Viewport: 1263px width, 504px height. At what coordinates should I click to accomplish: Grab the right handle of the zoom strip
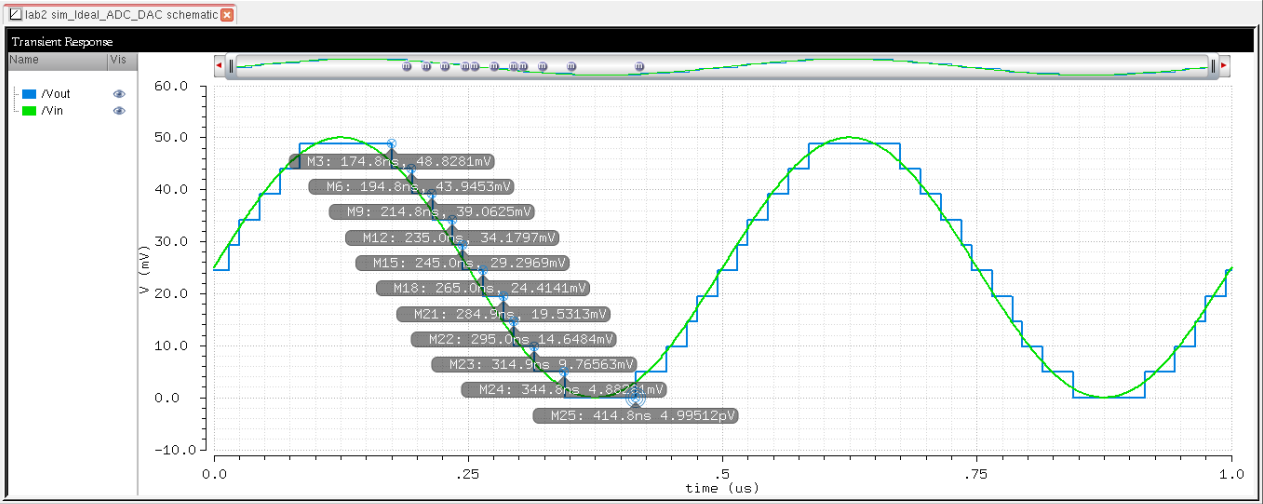point(1212,66)
